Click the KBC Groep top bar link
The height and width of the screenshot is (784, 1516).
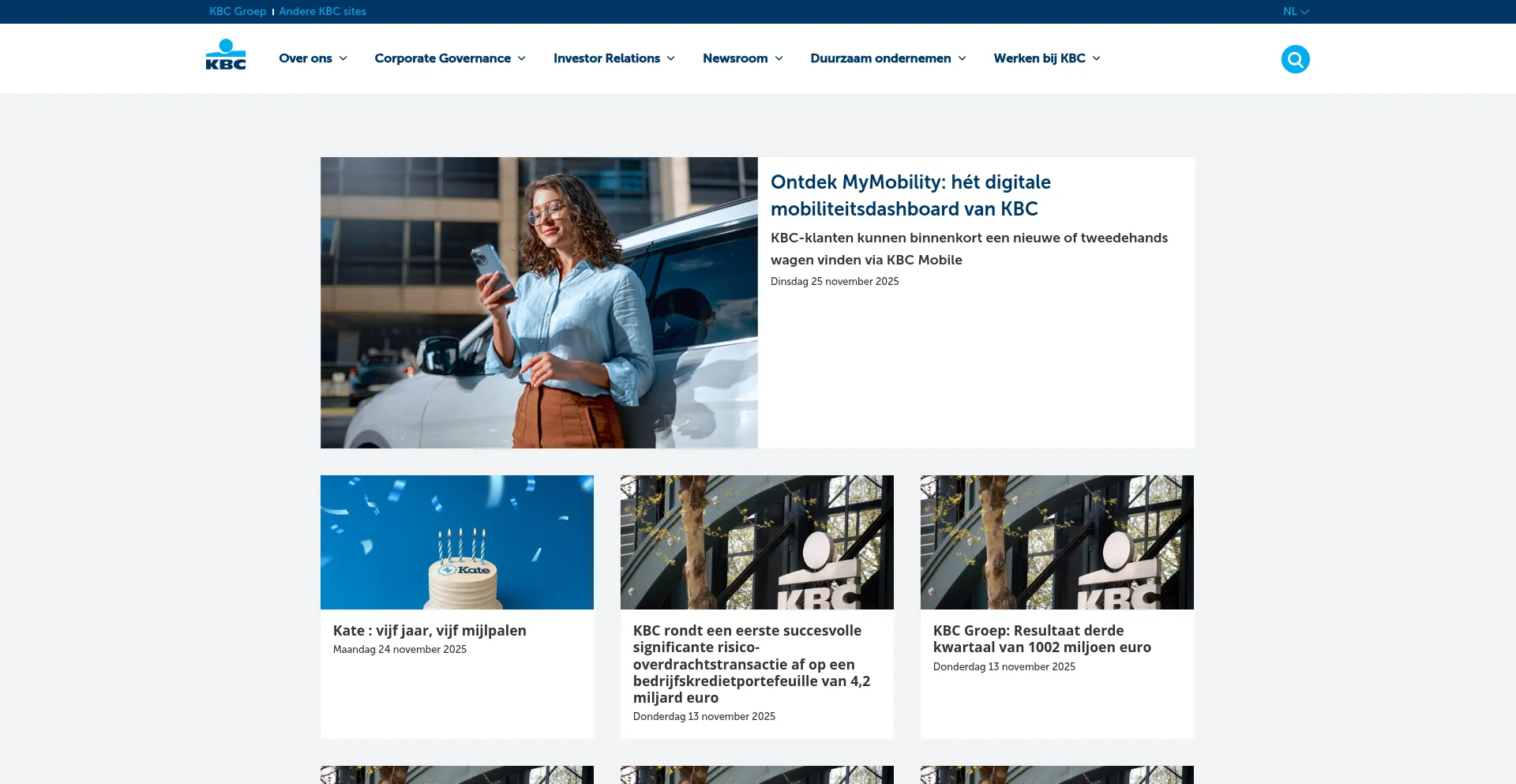(238, 12)
